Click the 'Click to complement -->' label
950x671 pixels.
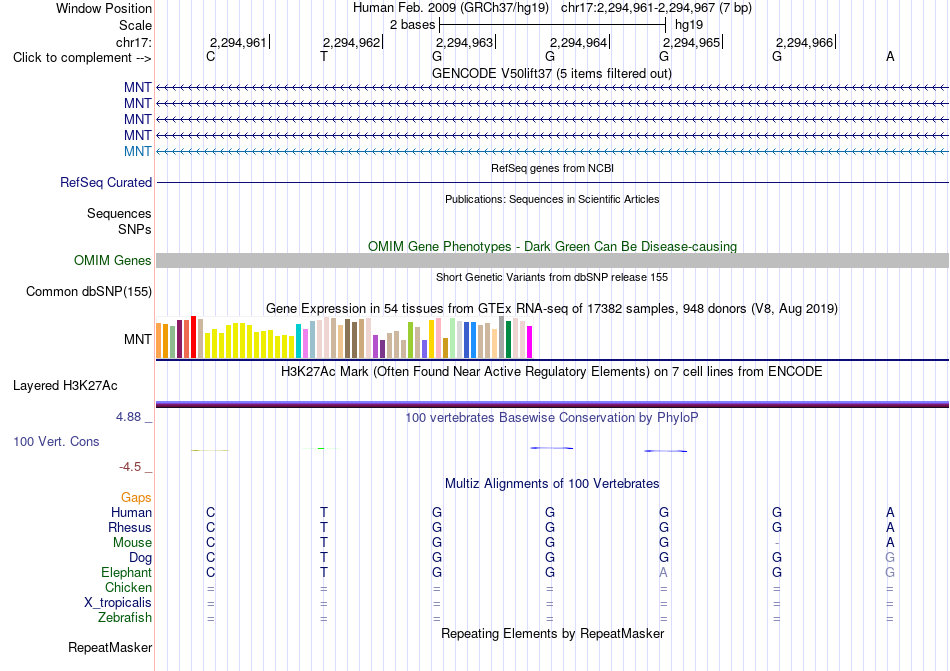(82, 58)
